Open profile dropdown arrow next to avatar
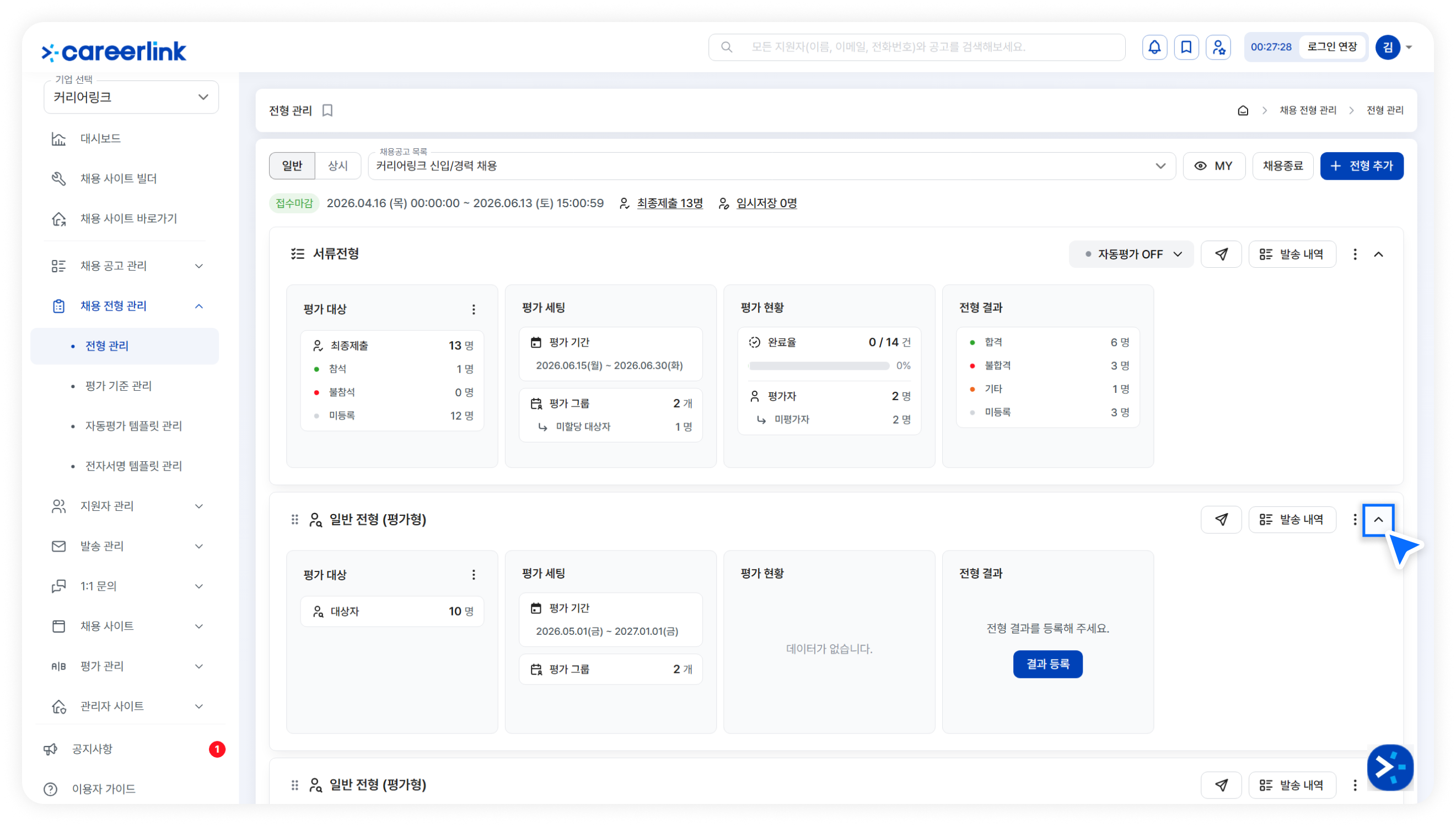 [x=1410, y=47]
